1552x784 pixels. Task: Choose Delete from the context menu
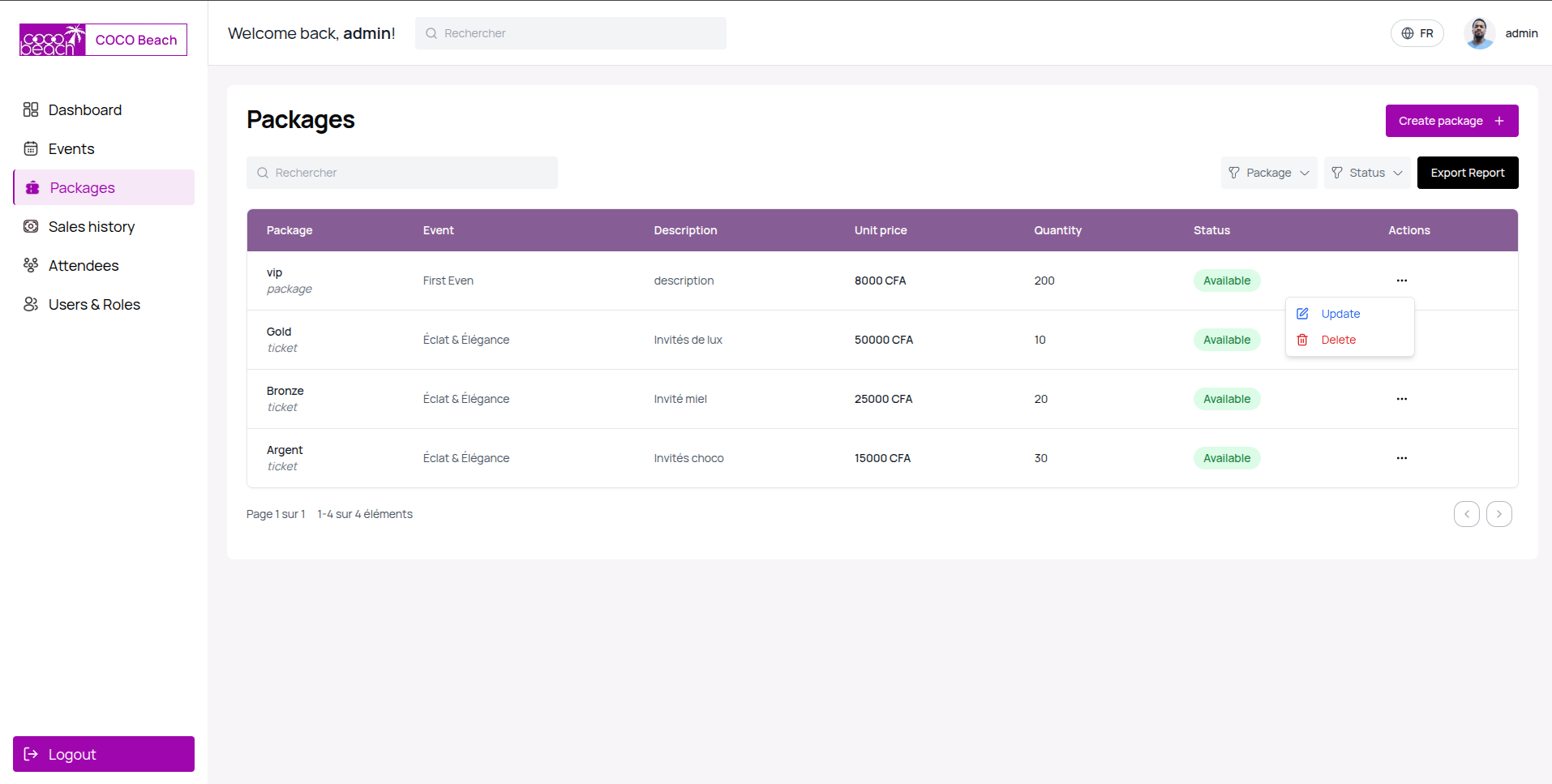point(1338,340)
